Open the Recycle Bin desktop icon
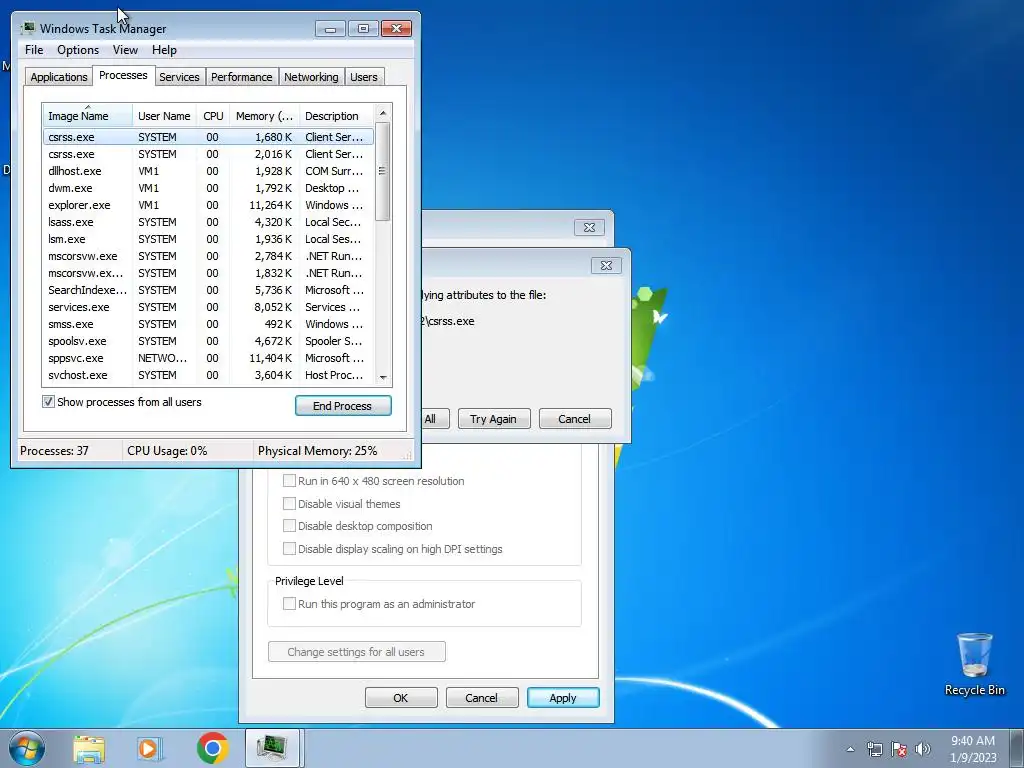This screenshot has width=1024, height=768. pyautogui.click(x=974, y=664)
